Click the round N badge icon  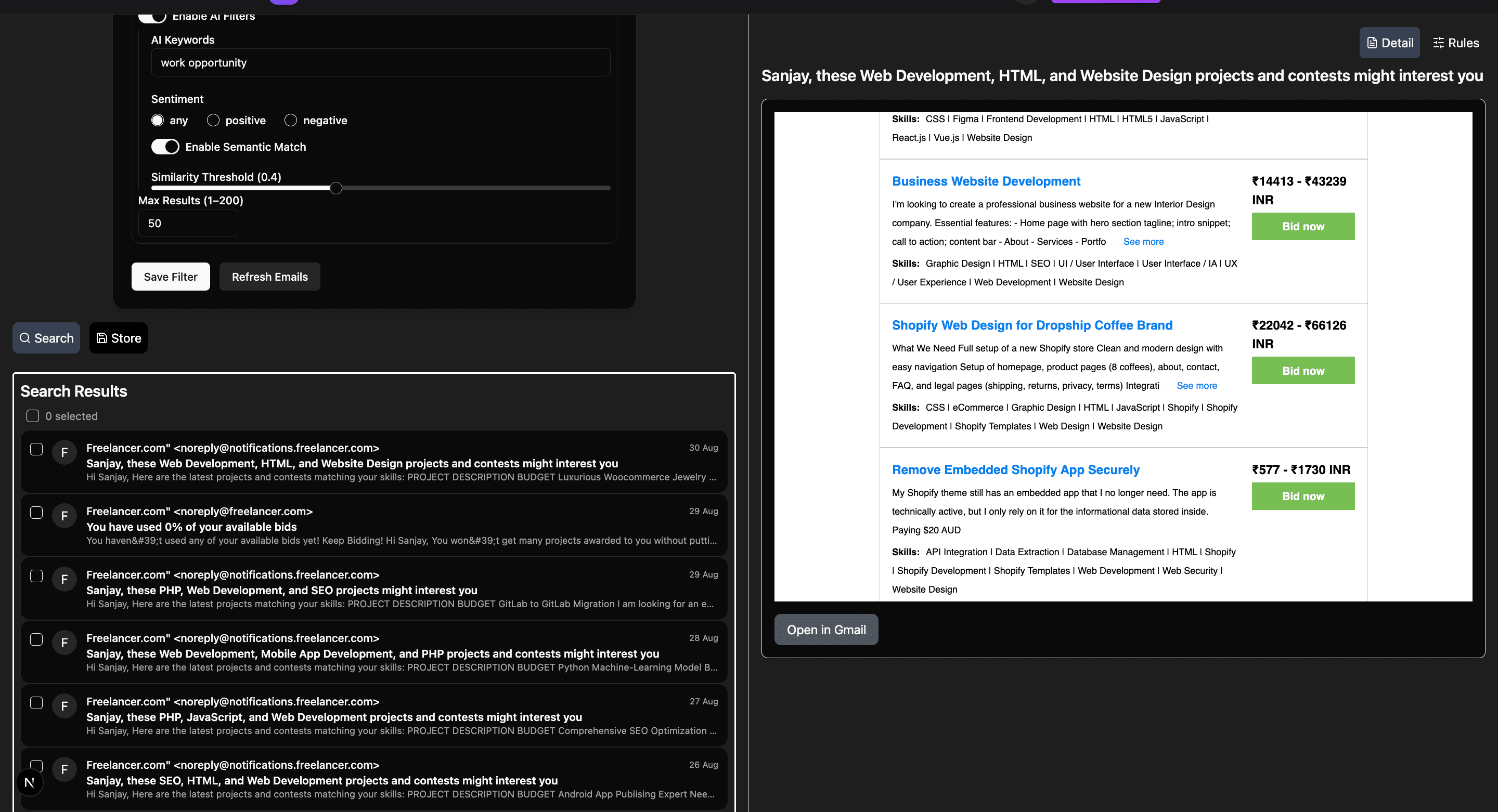30,782
